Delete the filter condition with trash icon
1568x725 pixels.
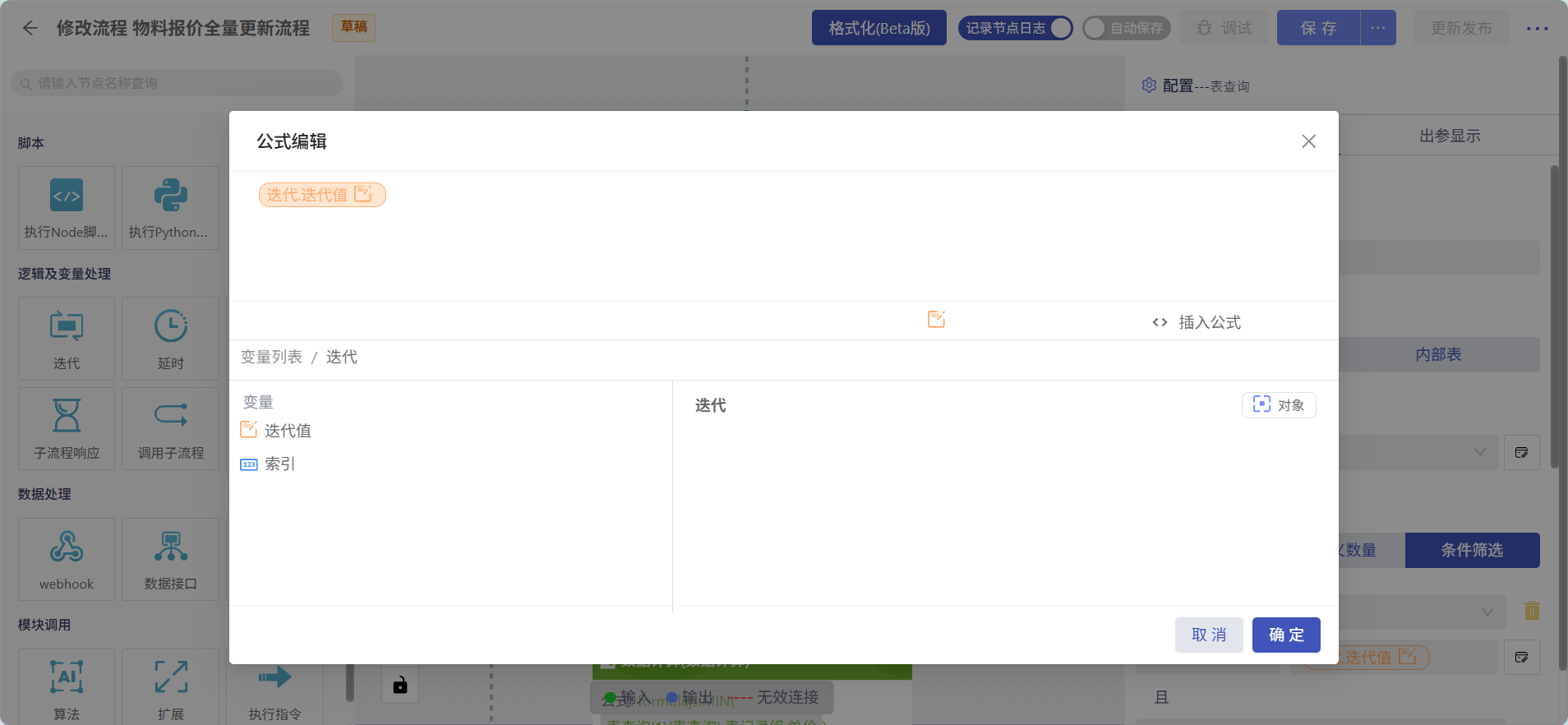click(x=1532, y=611)
